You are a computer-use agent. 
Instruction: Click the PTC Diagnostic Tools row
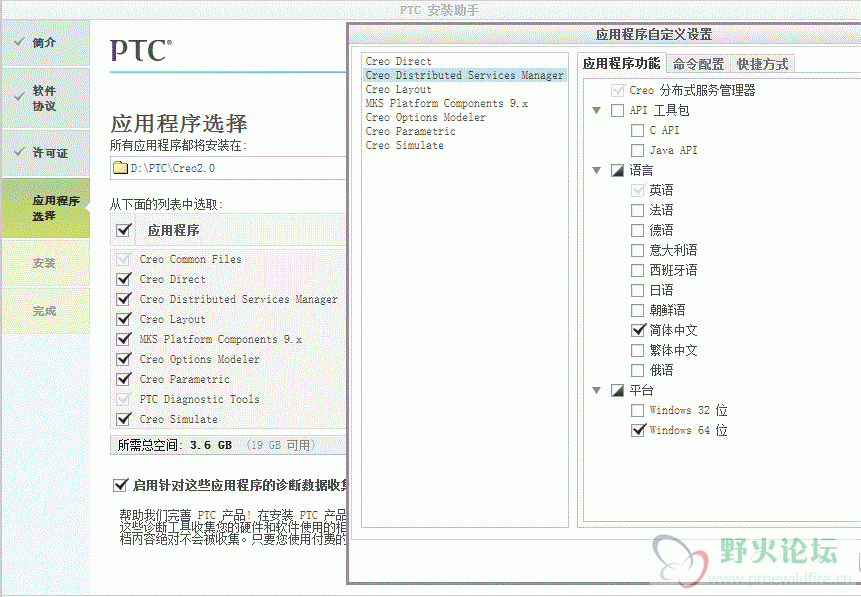pyautogui.click(x=228, y=399)
